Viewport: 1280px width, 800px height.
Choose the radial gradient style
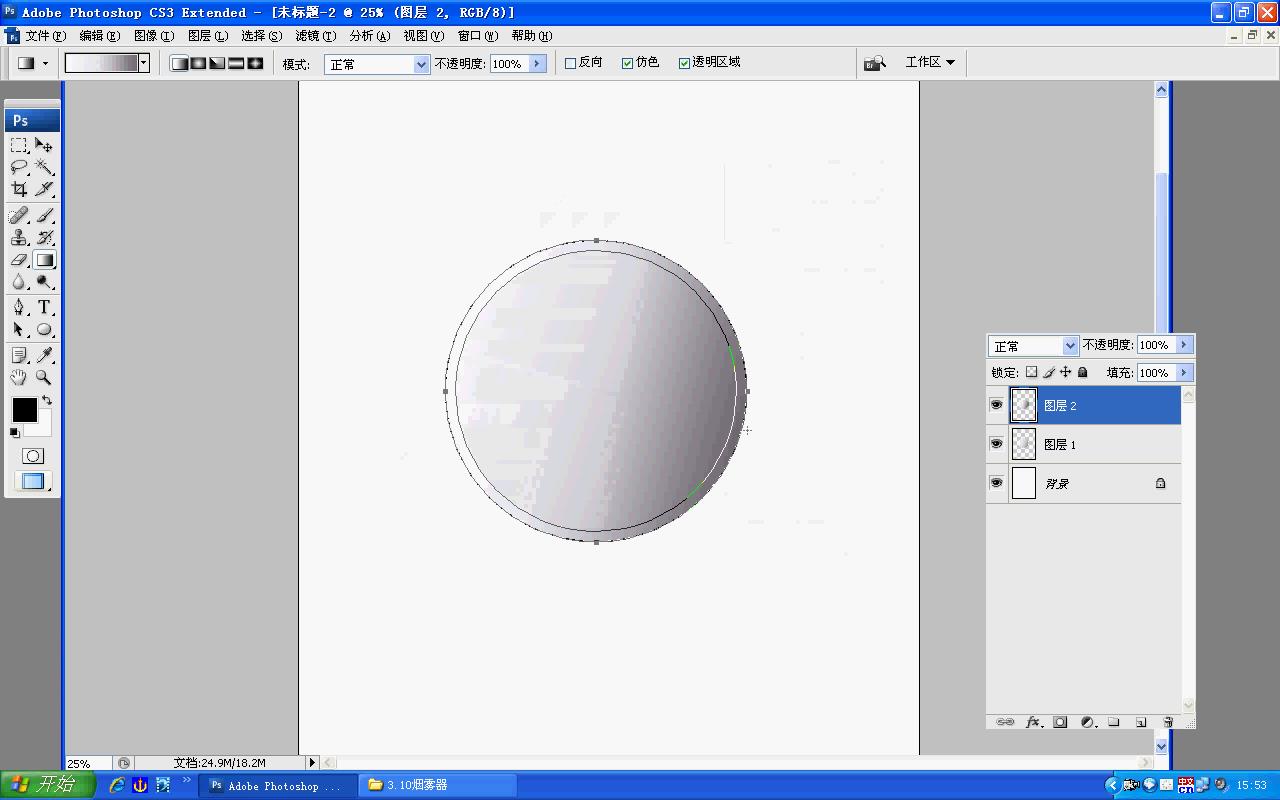[198, 63]
